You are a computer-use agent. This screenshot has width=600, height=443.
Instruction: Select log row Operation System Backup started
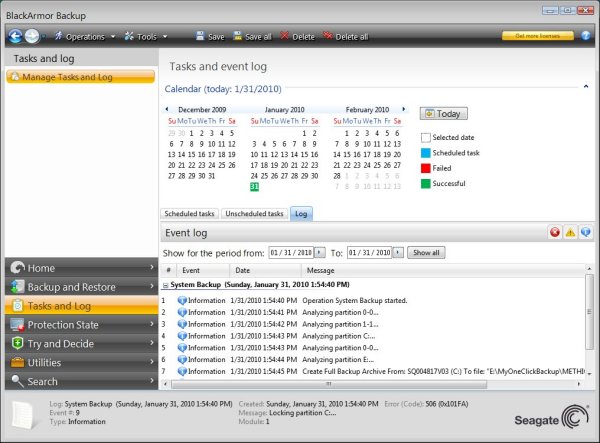point(373,301)
